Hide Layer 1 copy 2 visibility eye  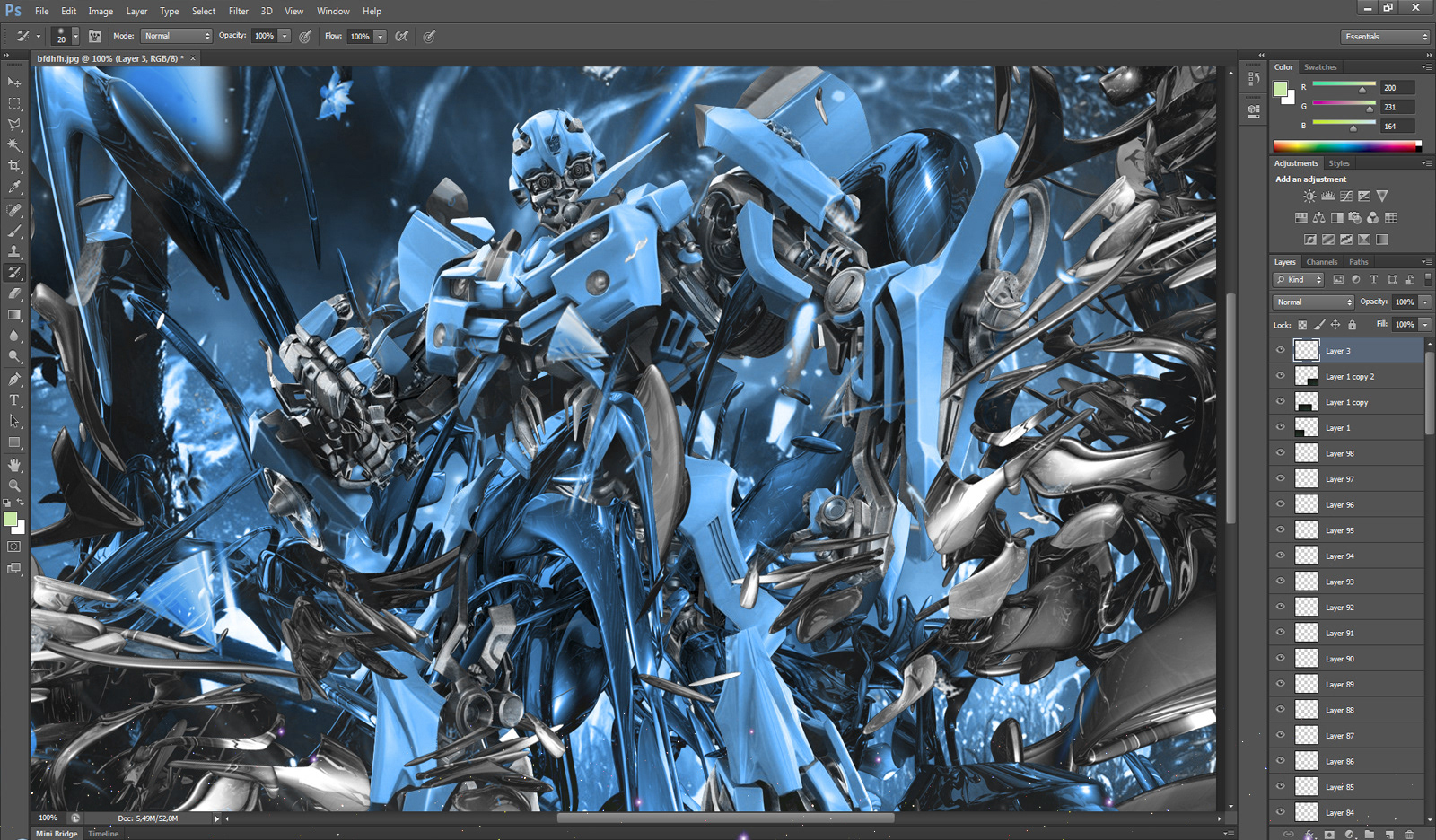(x=1281, y=376)
